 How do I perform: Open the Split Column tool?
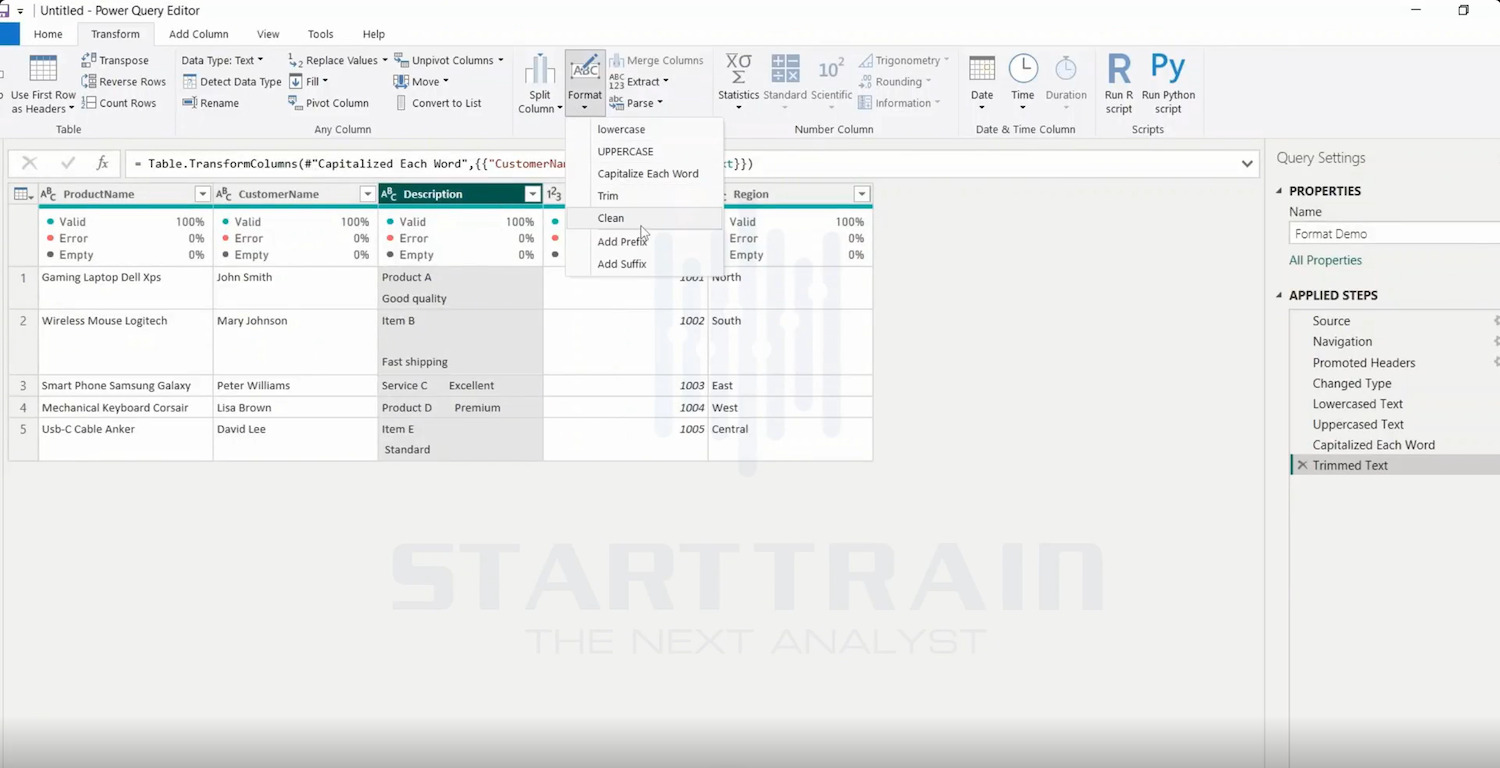click(540, 85)
